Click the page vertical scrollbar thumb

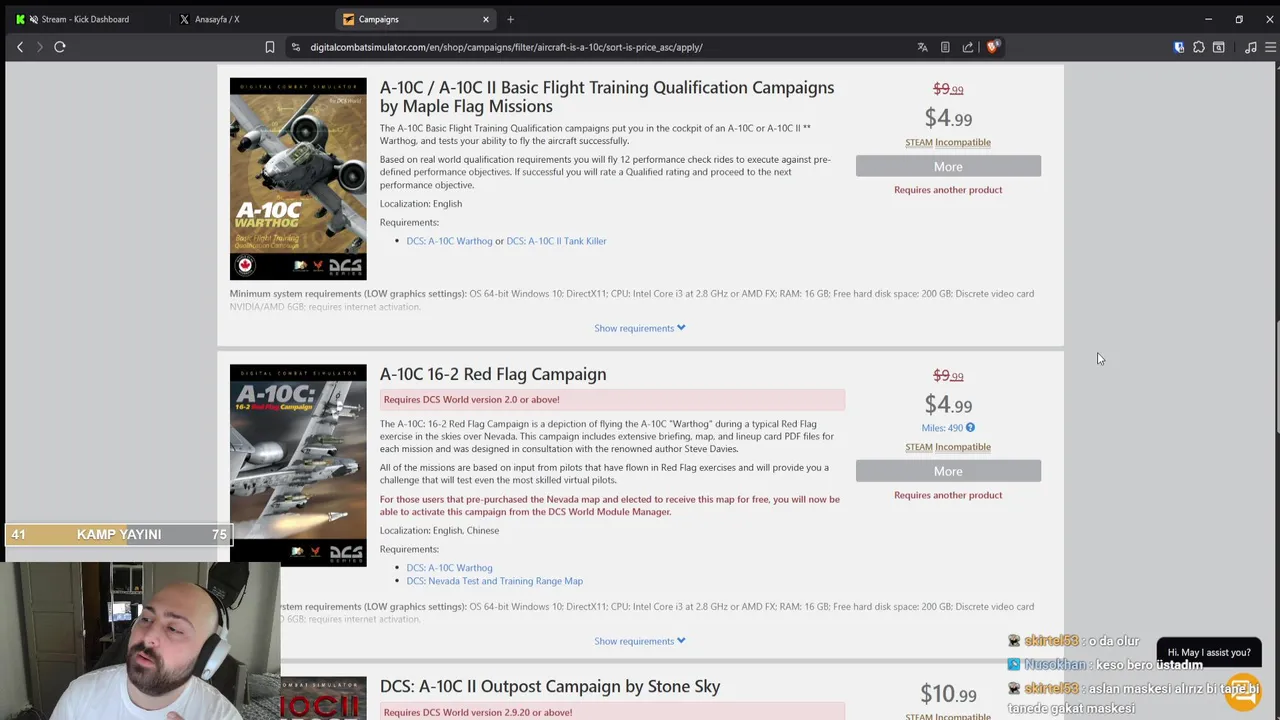click(1277, 378)
